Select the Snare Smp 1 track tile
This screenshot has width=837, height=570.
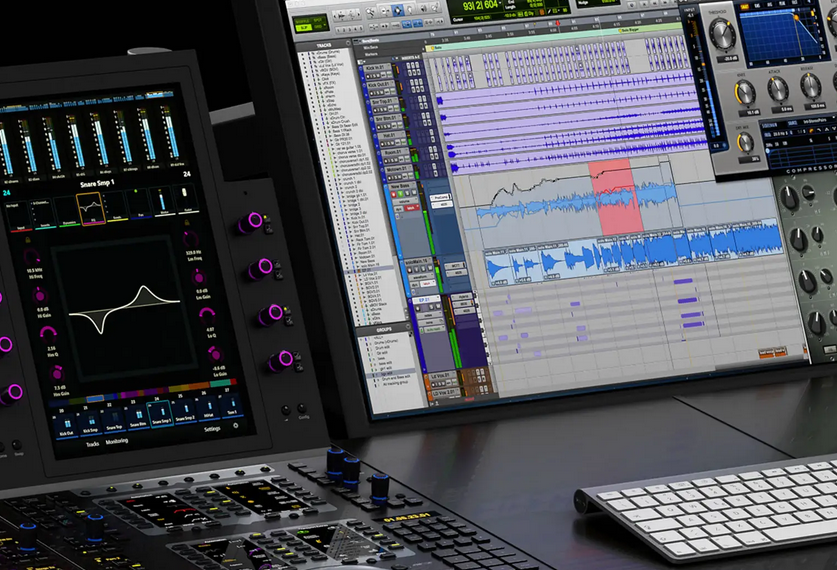[x=160, y=414]
